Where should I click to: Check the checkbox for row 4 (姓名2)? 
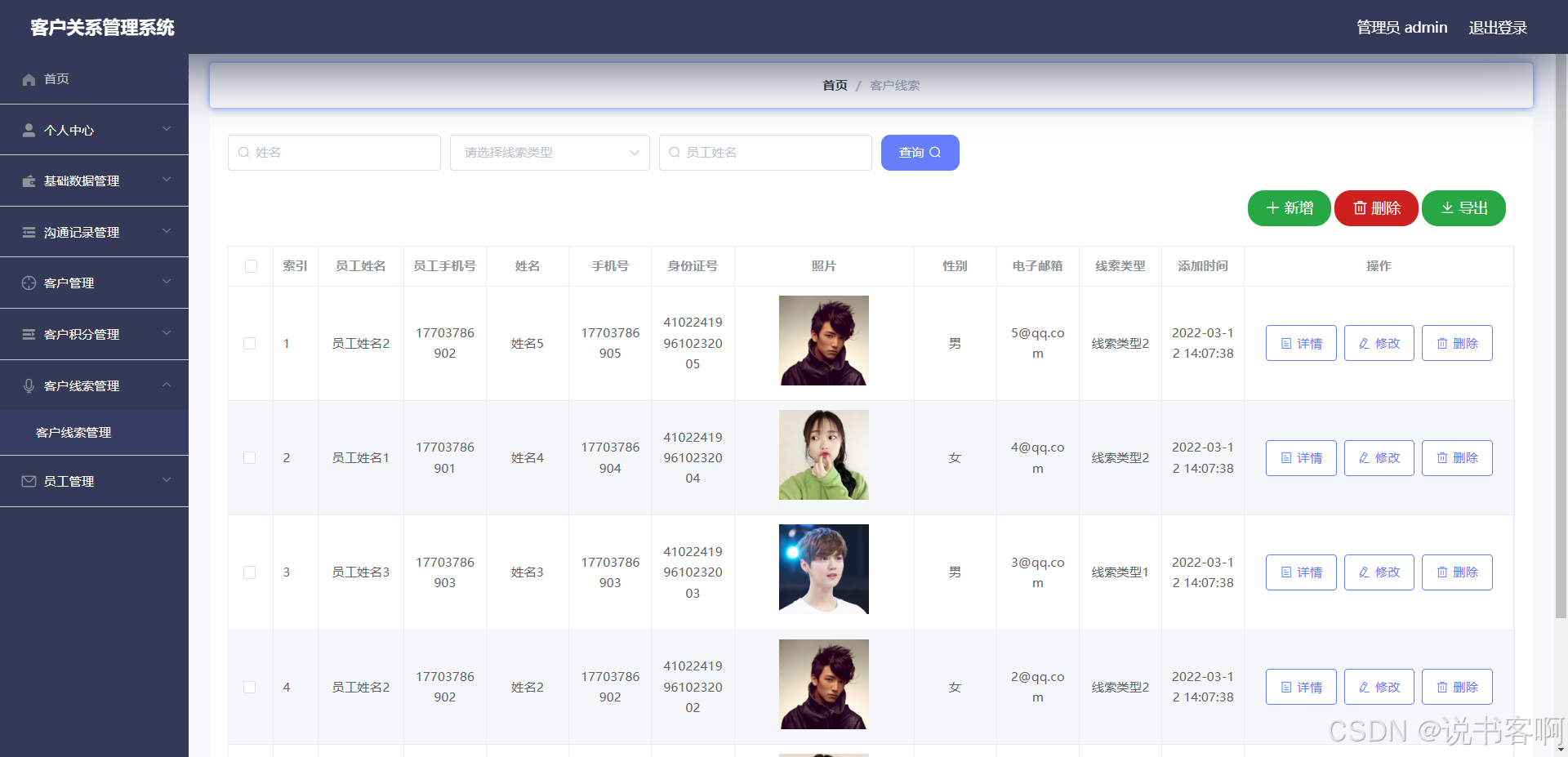tap(250, 688)
